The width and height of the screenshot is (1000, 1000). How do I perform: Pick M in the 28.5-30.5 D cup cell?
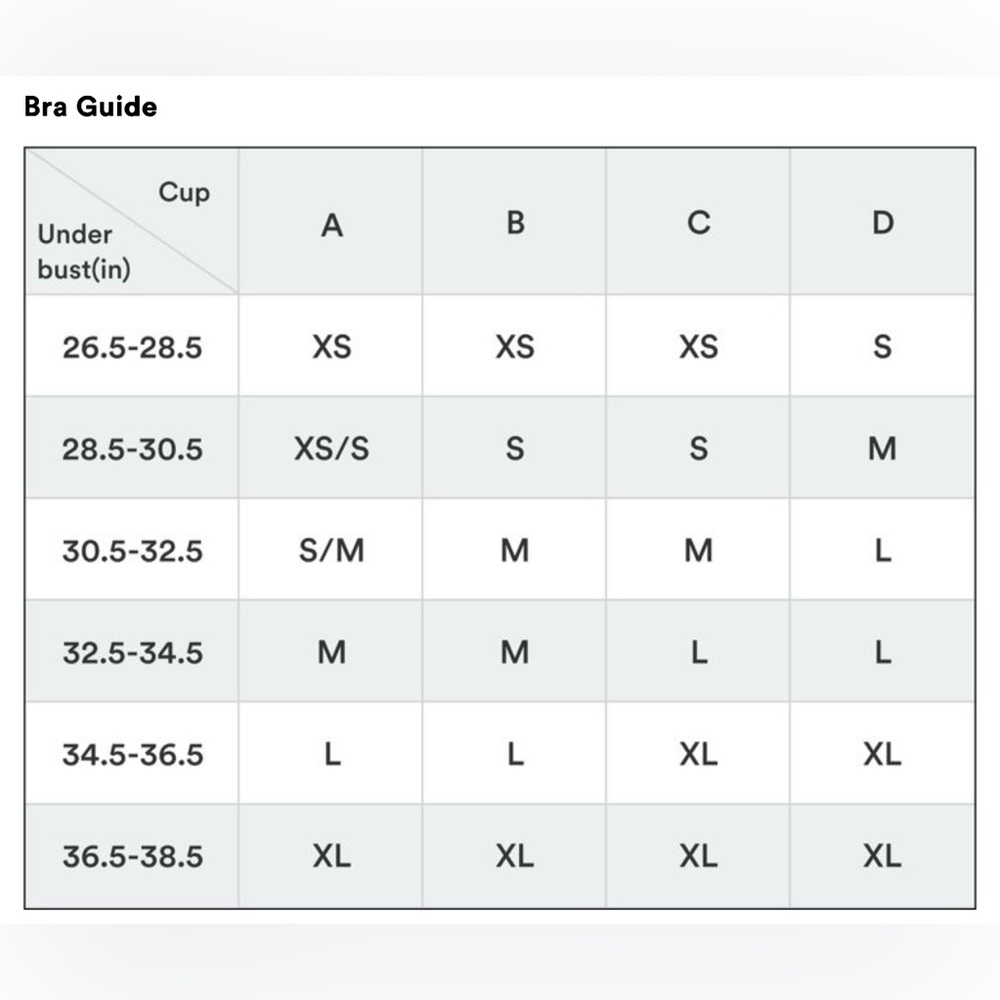pos(882,449)
